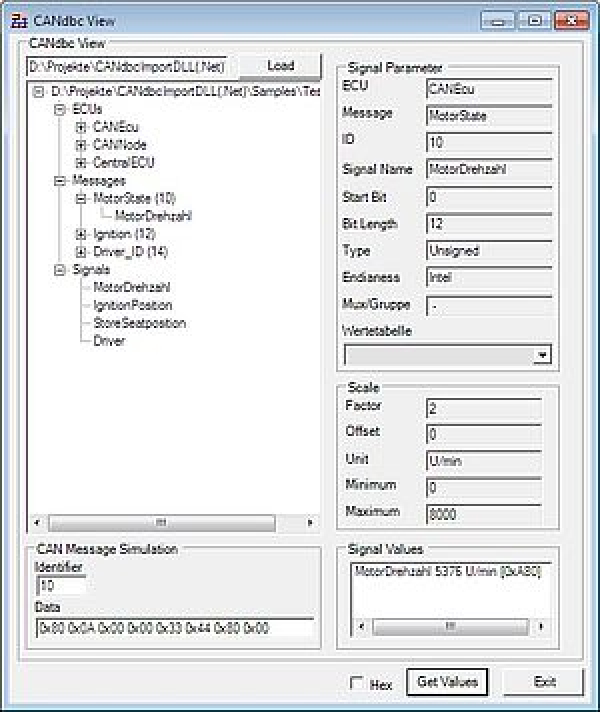Expand the Driver_ID (14) message node

tap(81, 251)
